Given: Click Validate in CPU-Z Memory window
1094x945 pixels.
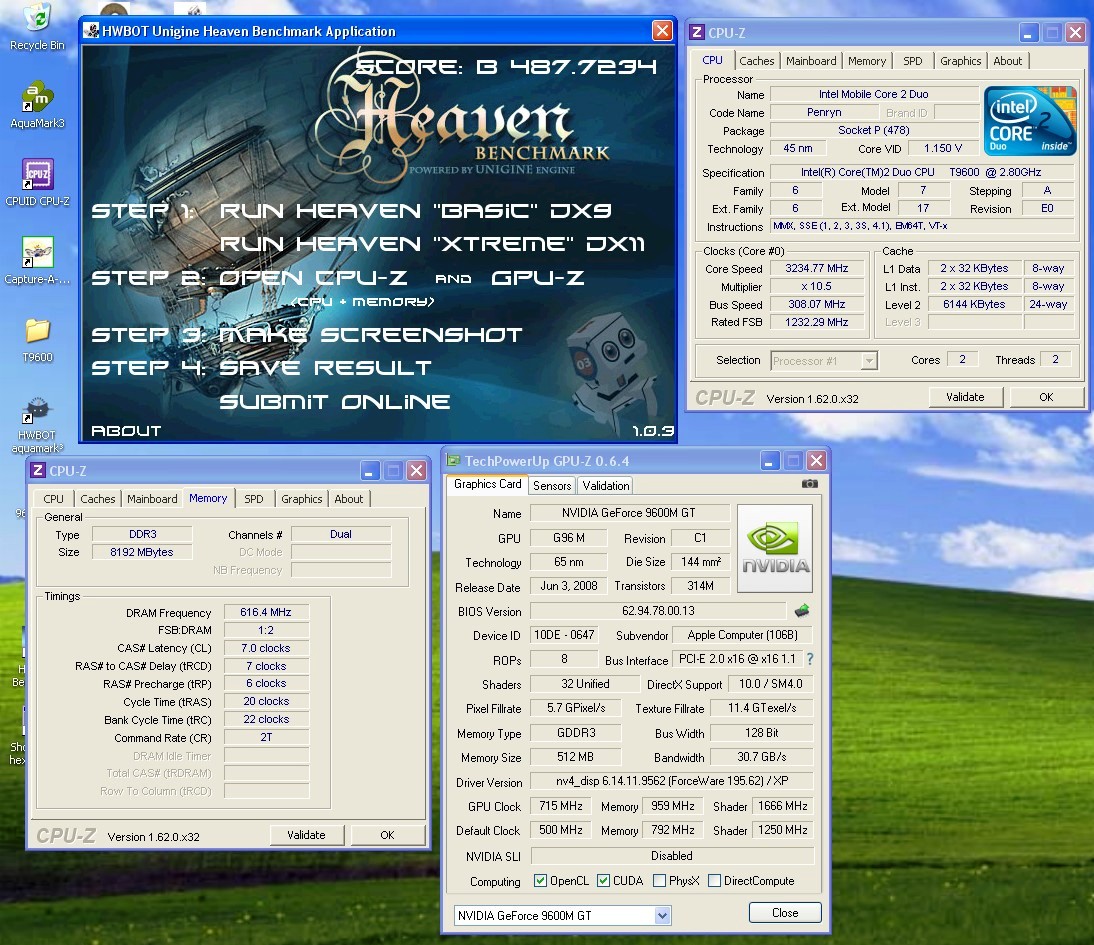Looking at the screenshot, I should [x=306, y=835].
